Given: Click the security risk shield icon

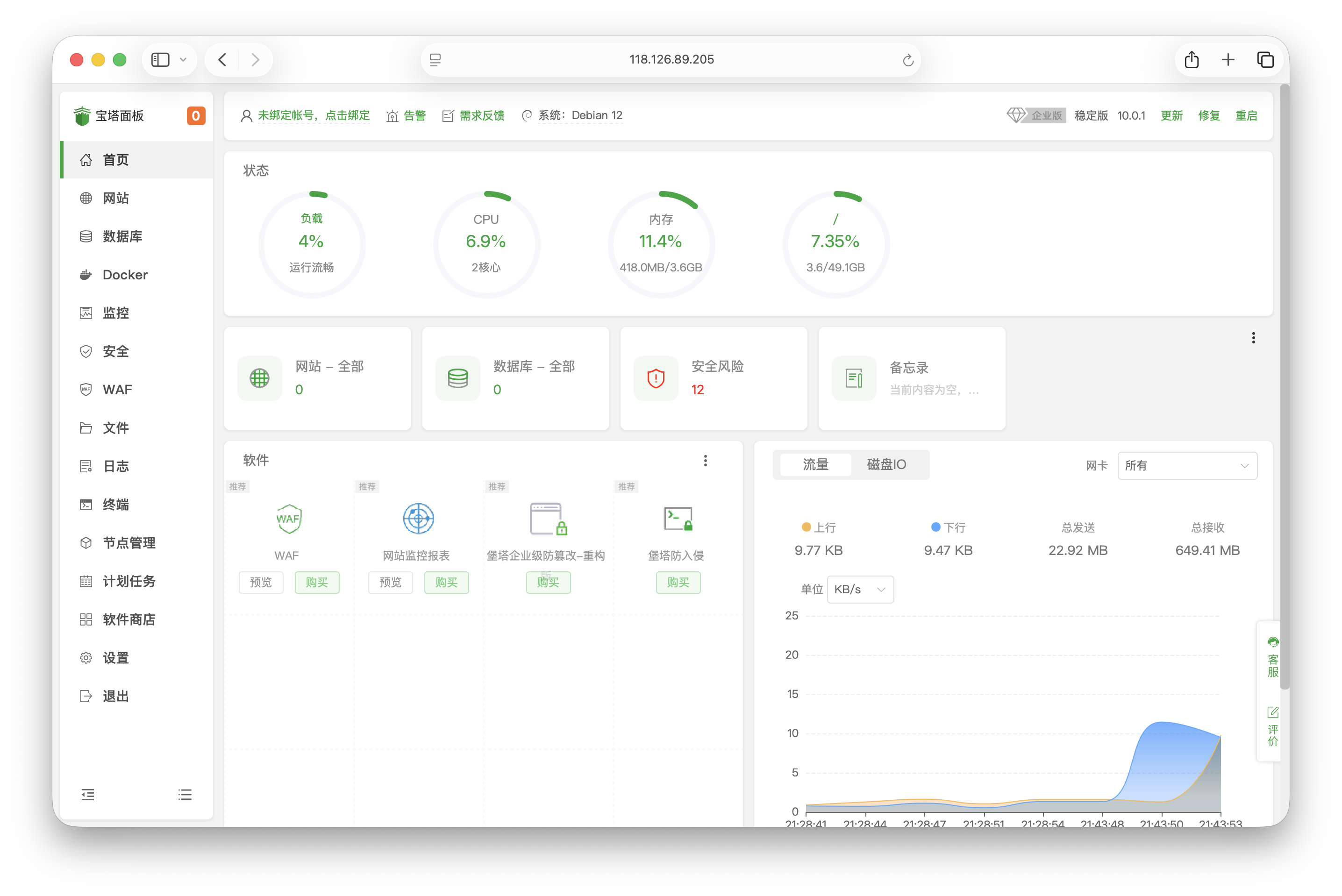Looking at the screenshot, I should (x=656, y=378).
